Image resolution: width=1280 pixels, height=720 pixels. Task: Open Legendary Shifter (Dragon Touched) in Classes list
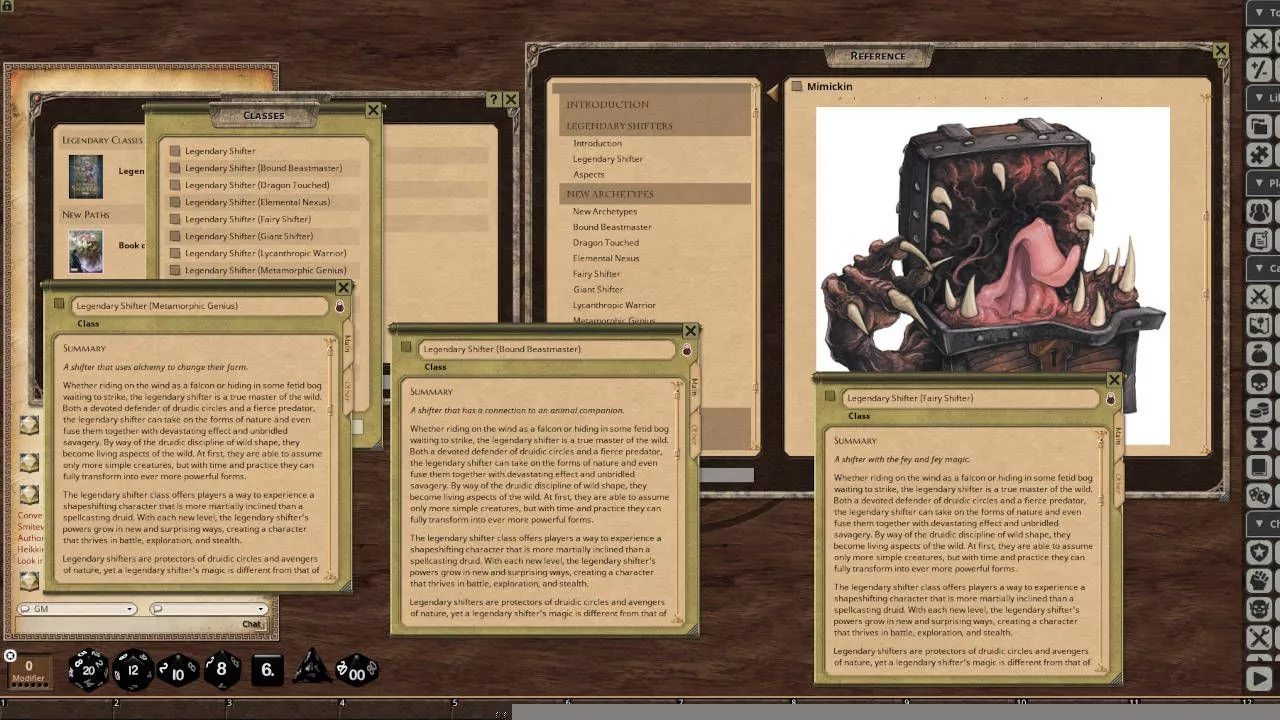pos(257,185)
